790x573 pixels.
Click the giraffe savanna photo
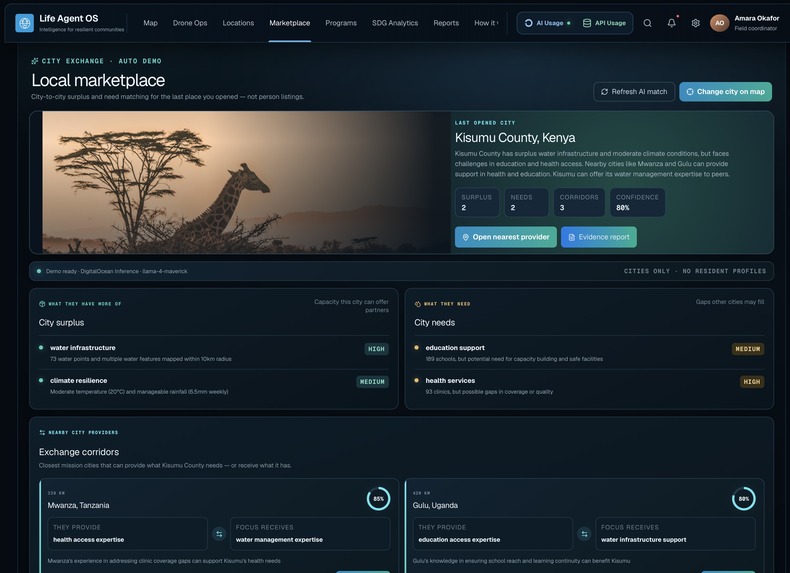246,182
